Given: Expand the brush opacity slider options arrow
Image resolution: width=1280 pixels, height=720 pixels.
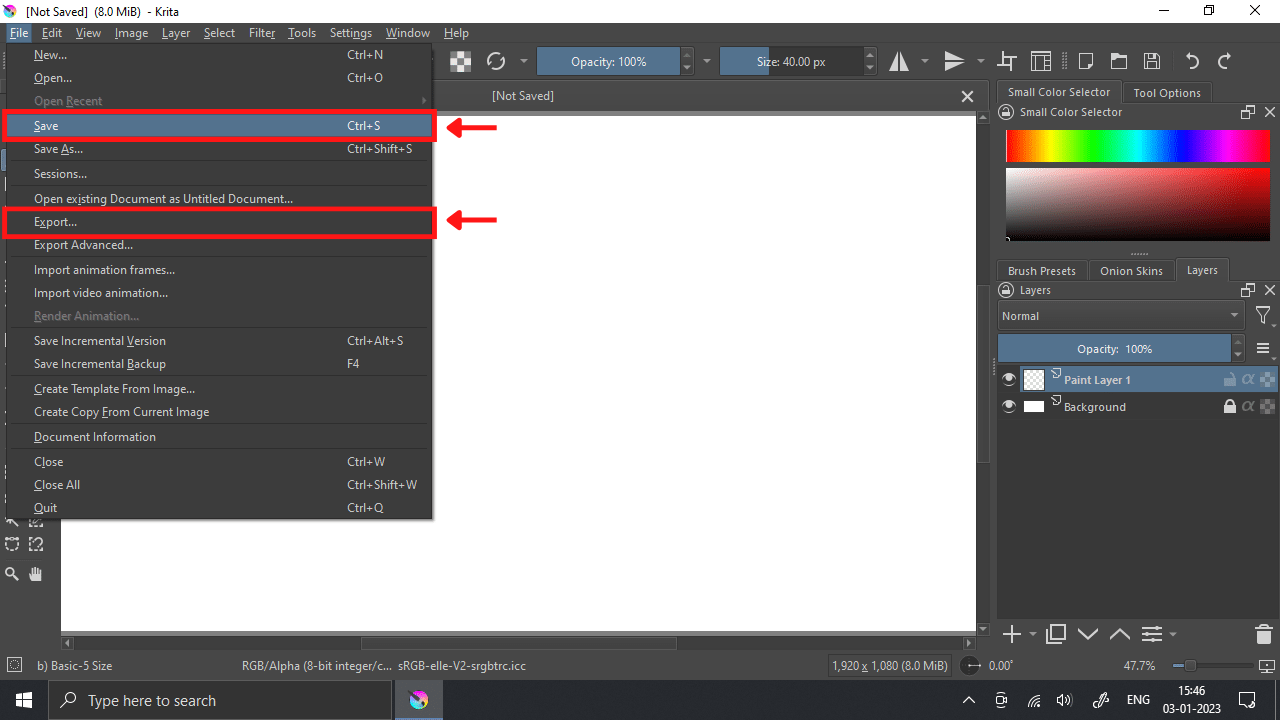Looking at the screenshot, I should point(707,61).
